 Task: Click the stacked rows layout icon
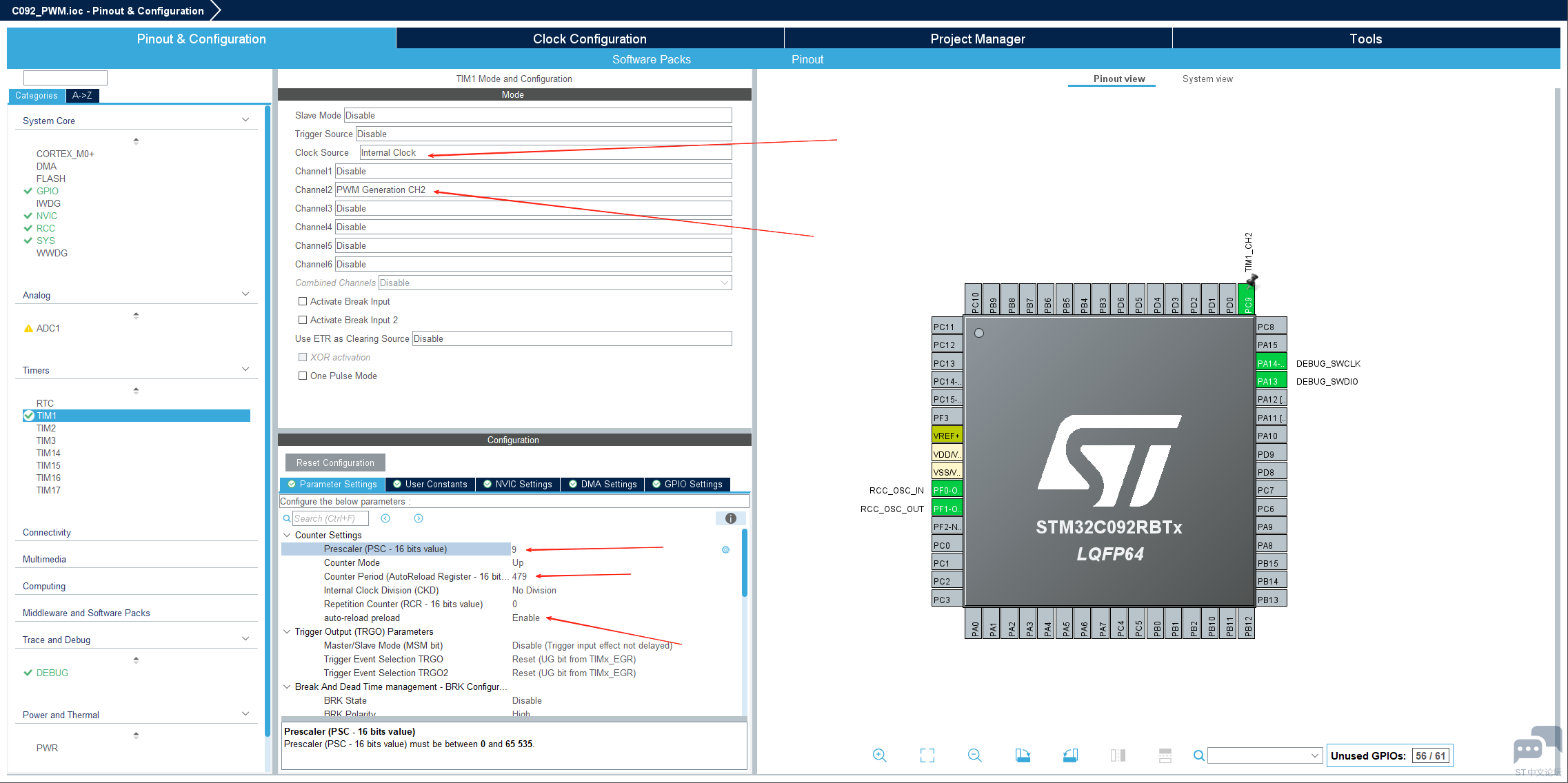click(1165, 755)
